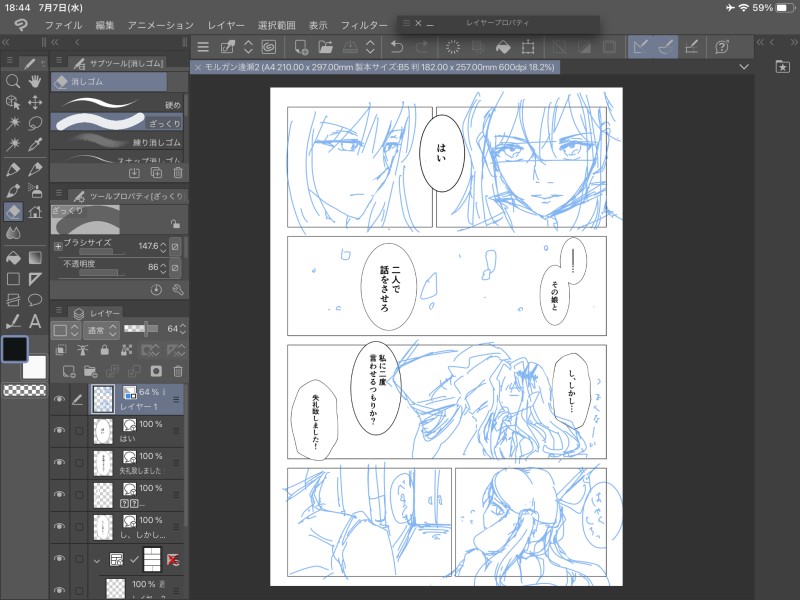The width and height of the screenshot is (800, 600).
Task: Open wrench sub tool detail icon
Action: [x=178, y=290]
